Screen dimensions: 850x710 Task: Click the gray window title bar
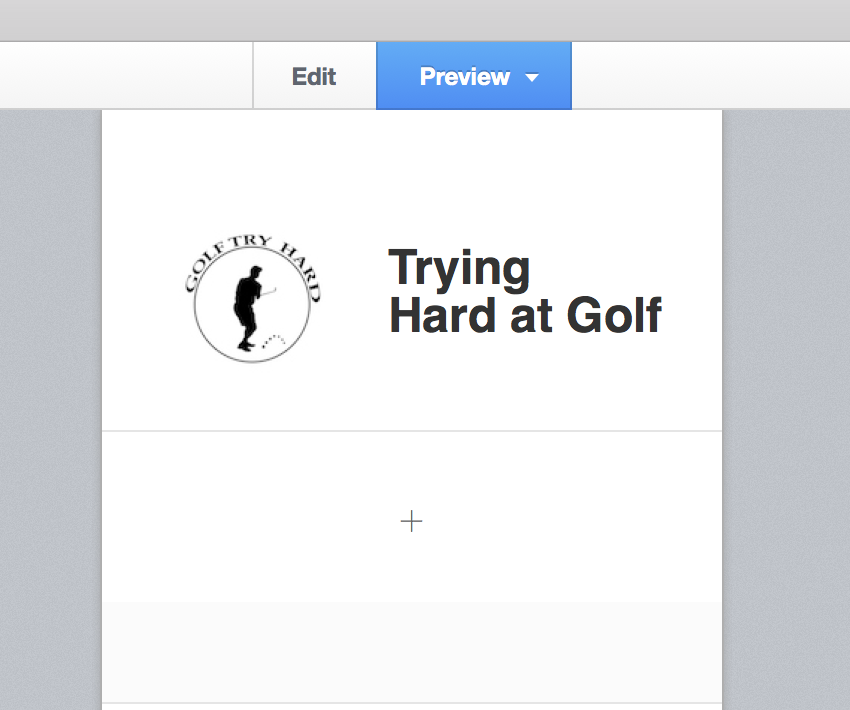pos(425,20)
